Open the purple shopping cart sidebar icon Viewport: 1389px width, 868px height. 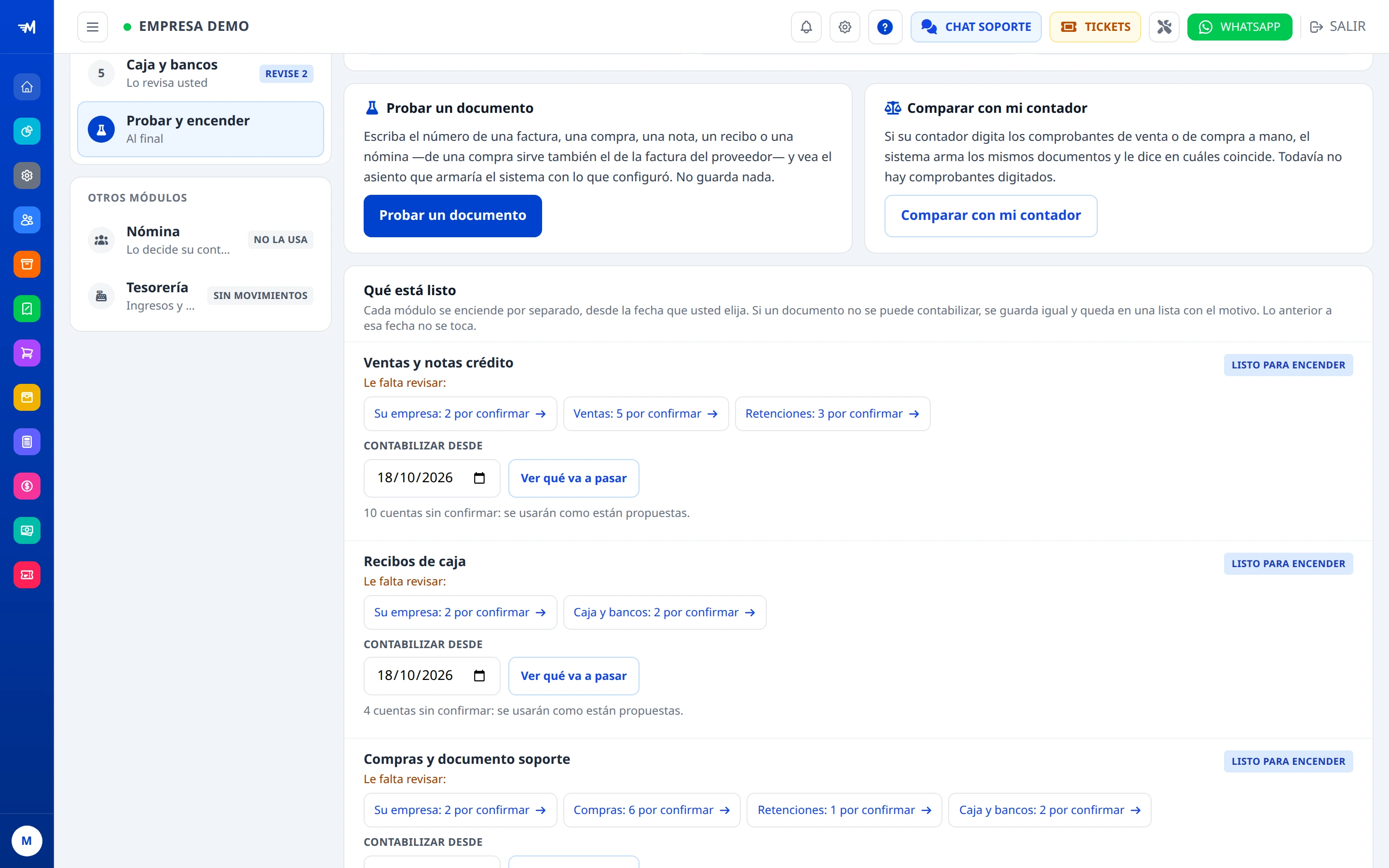27,353
